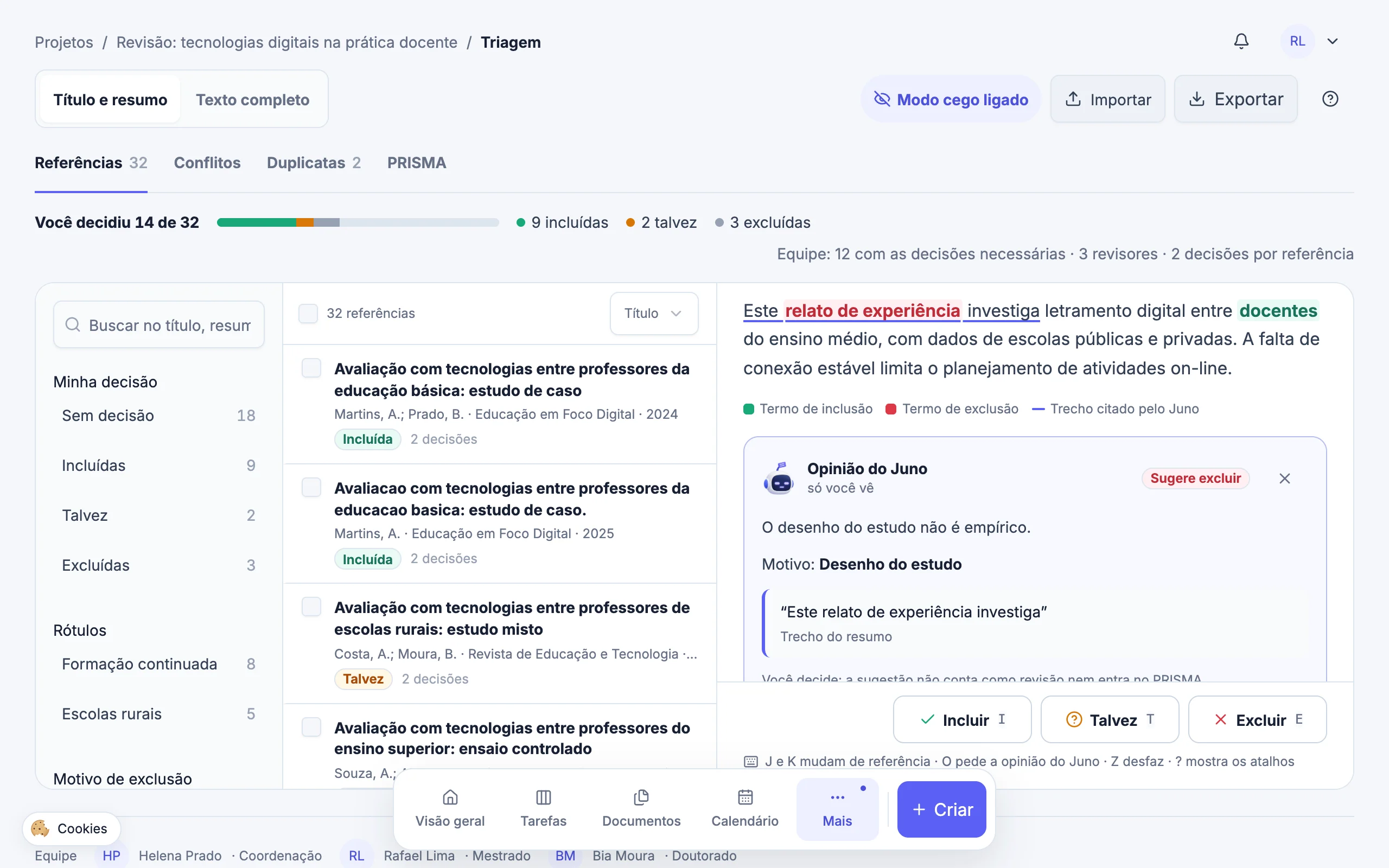Check the escolas rurais reference checkbox
Viewport: 1389px width, 868px height.
311,607
